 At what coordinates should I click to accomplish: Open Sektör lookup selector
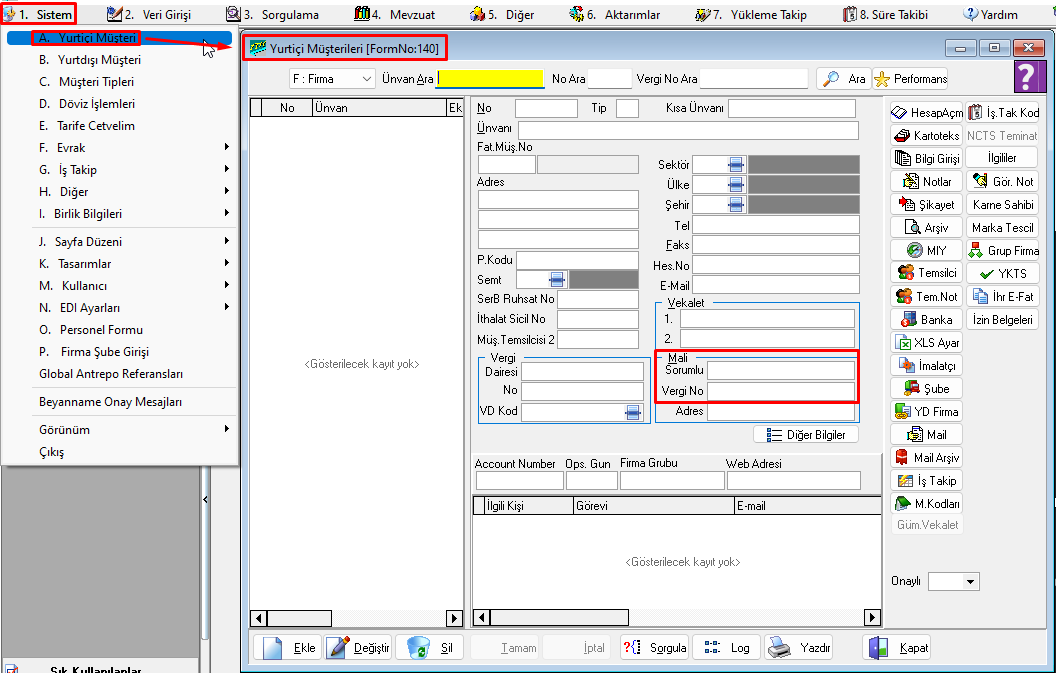click(736, 164)
